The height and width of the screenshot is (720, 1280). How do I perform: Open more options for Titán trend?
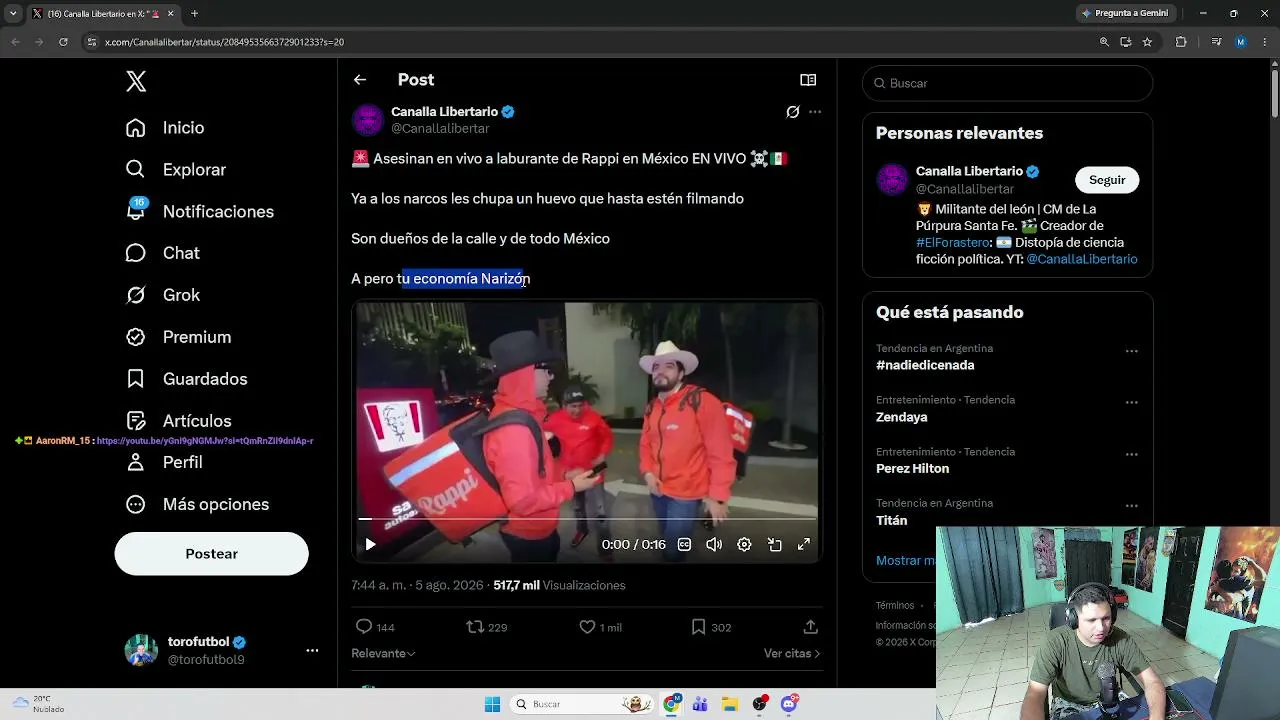coord(1131,506)
